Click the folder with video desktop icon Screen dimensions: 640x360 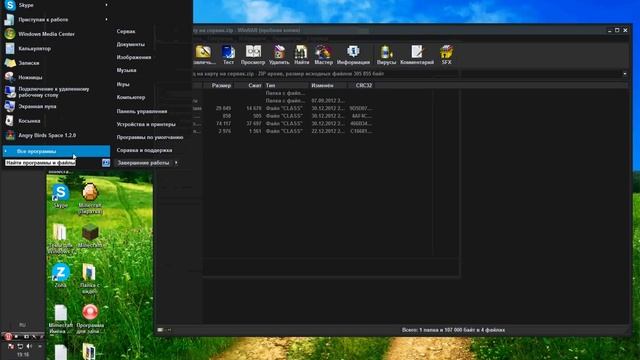[x=89, y=278]
